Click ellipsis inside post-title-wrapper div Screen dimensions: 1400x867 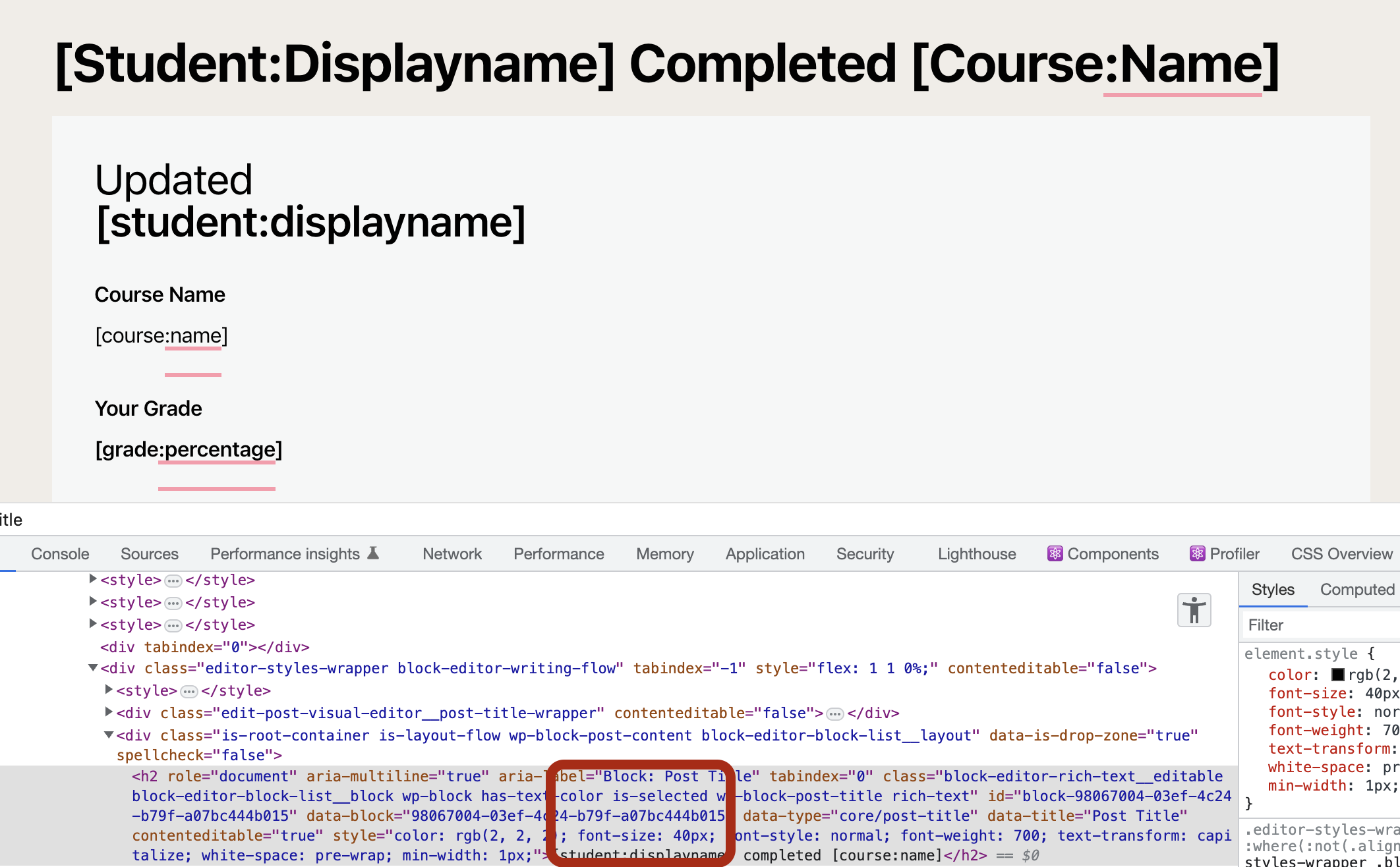pyautogui.click(x=834, y=713)
